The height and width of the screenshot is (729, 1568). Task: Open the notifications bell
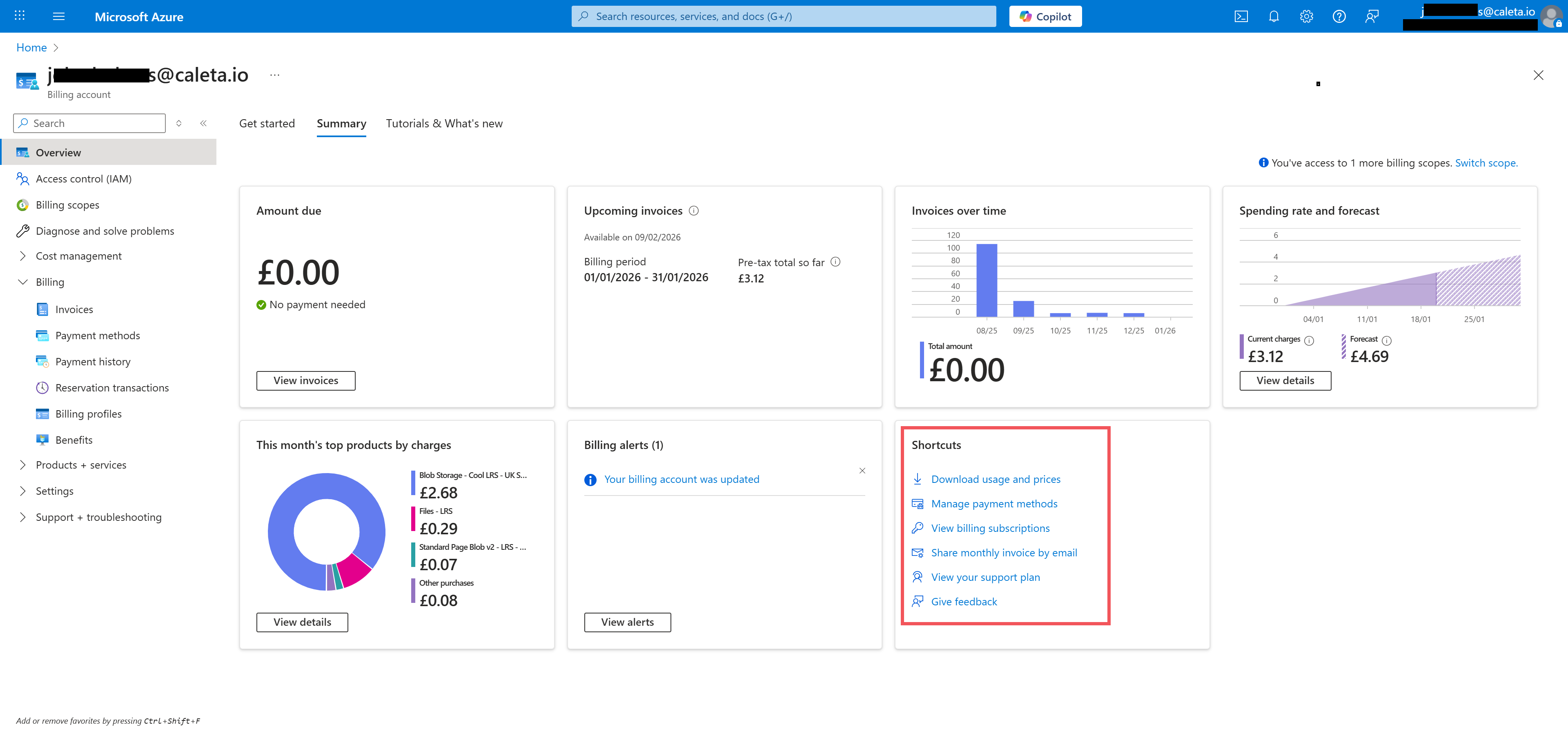pos(1274,16)
